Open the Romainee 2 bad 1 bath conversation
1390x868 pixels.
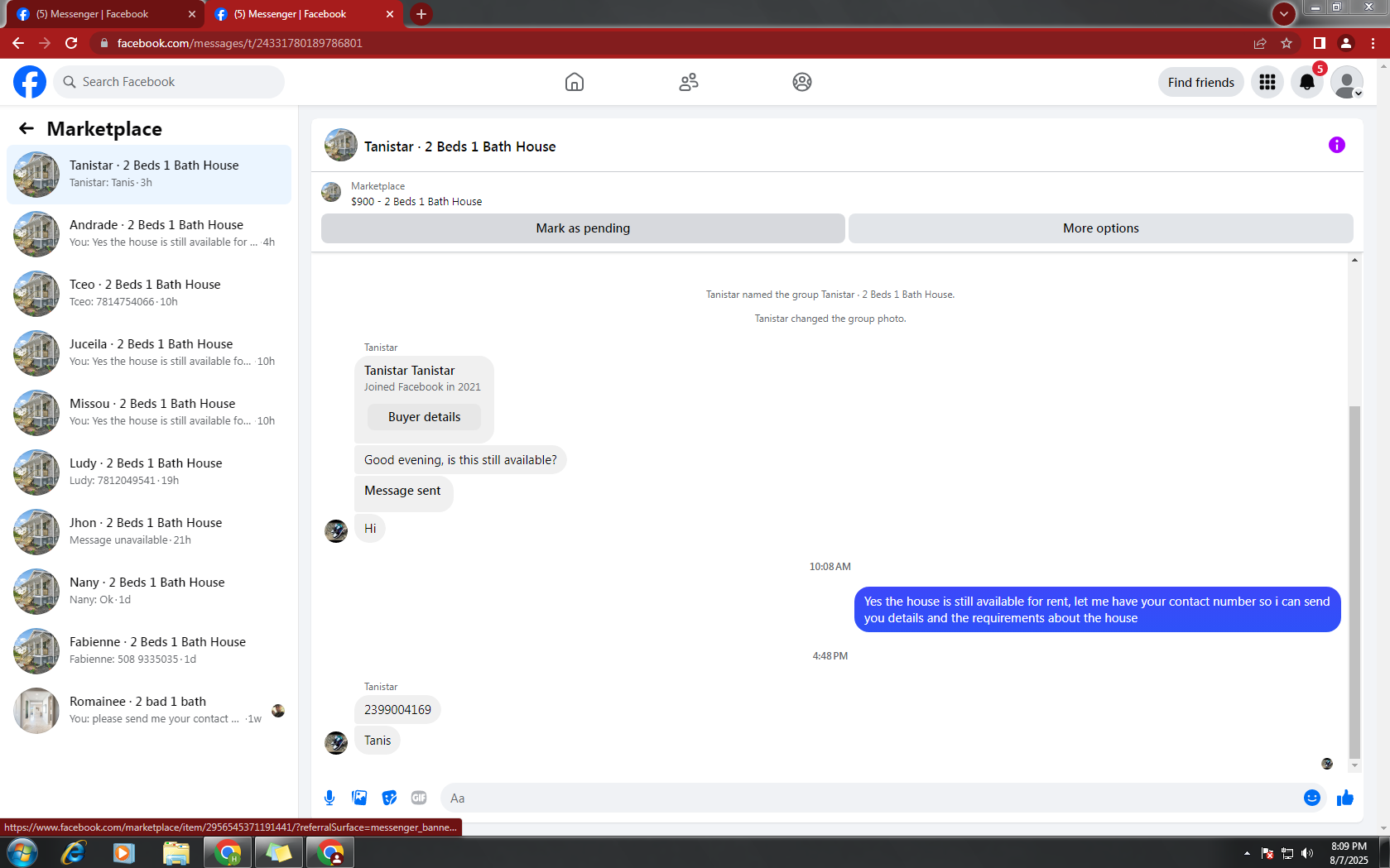pyautogui.click(x=149, y=711)
